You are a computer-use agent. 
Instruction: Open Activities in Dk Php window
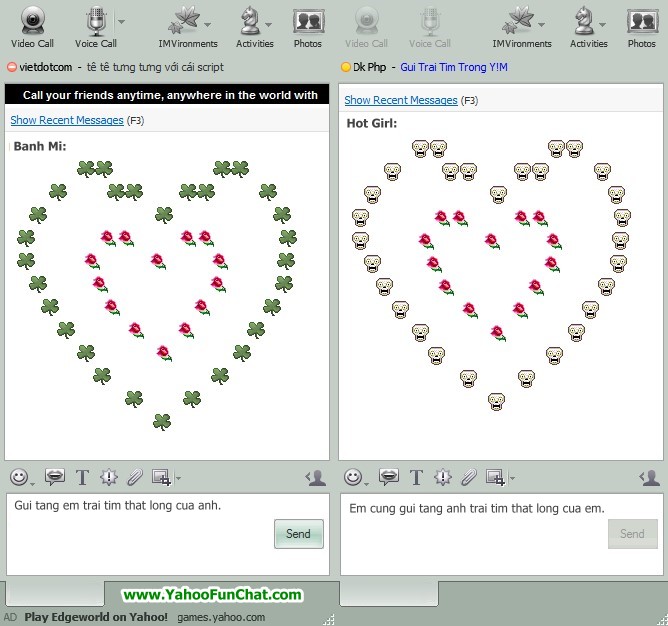tap(589, 26)
